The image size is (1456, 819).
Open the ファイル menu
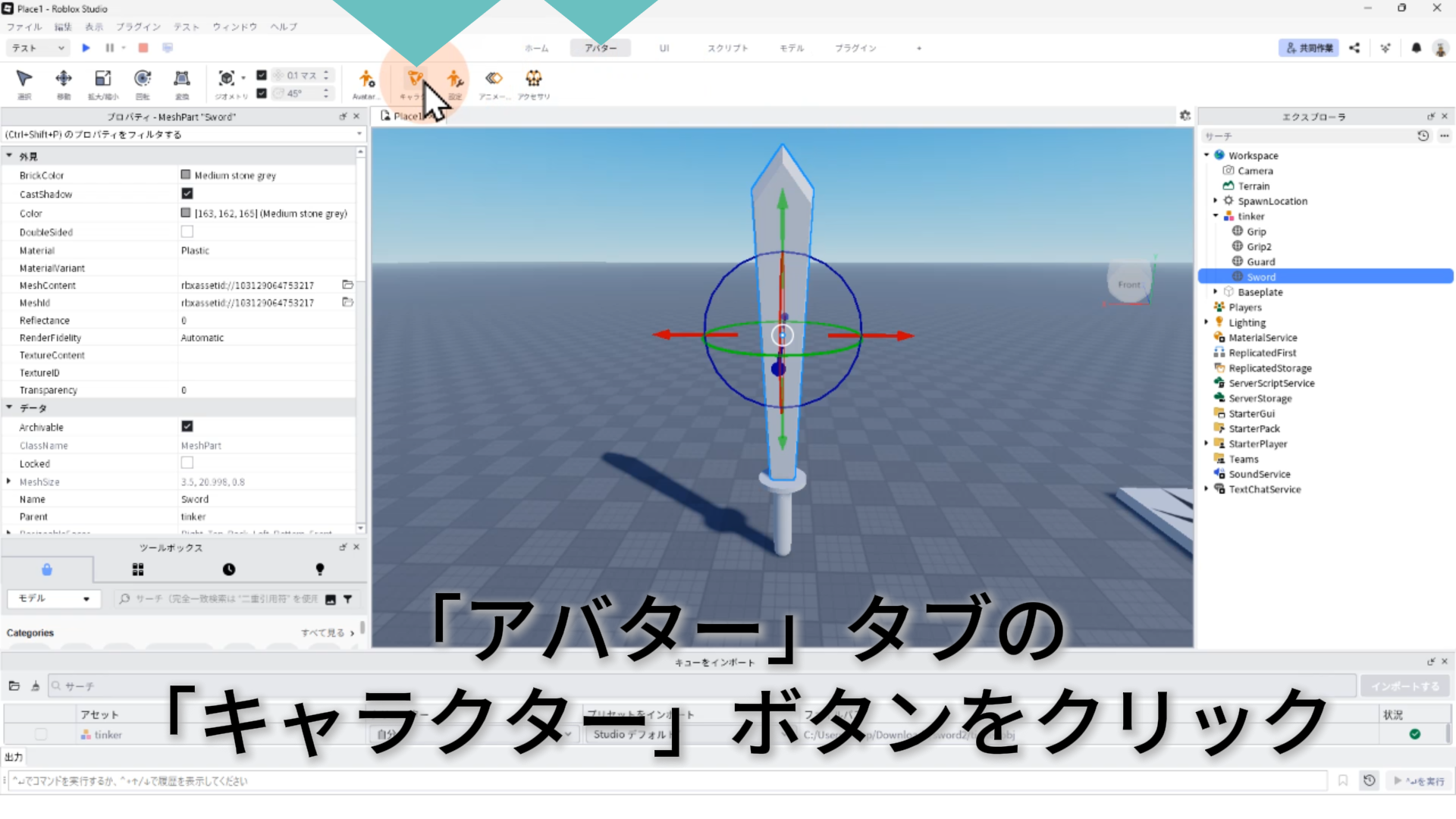pos(24,27)
